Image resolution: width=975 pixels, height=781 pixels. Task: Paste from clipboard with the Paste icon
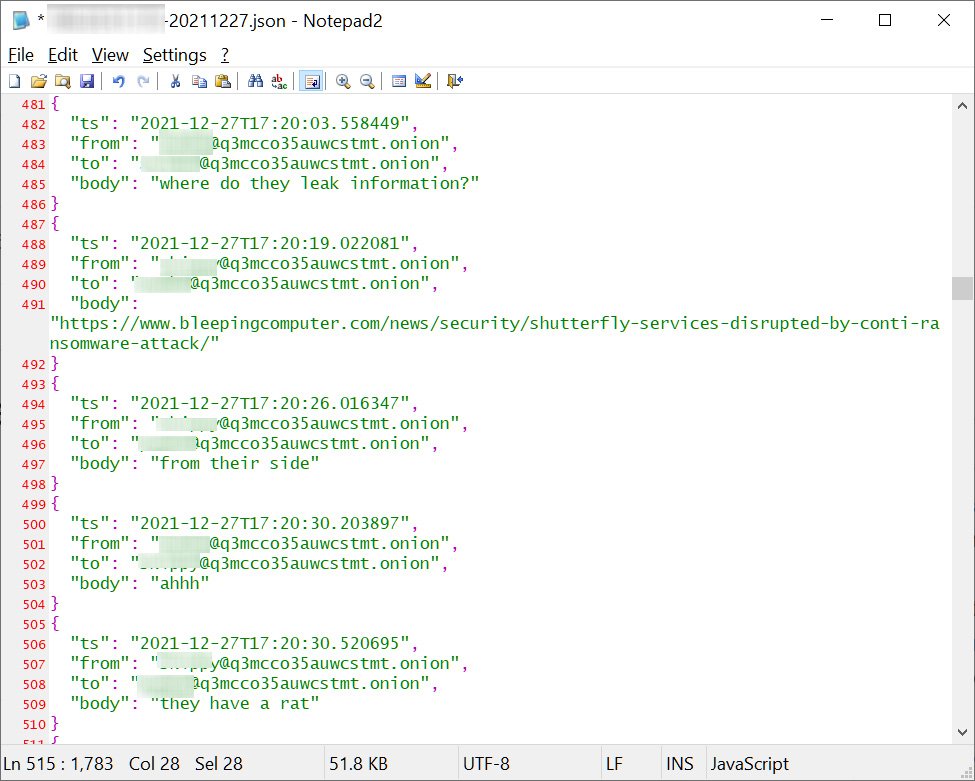(223, 81)
